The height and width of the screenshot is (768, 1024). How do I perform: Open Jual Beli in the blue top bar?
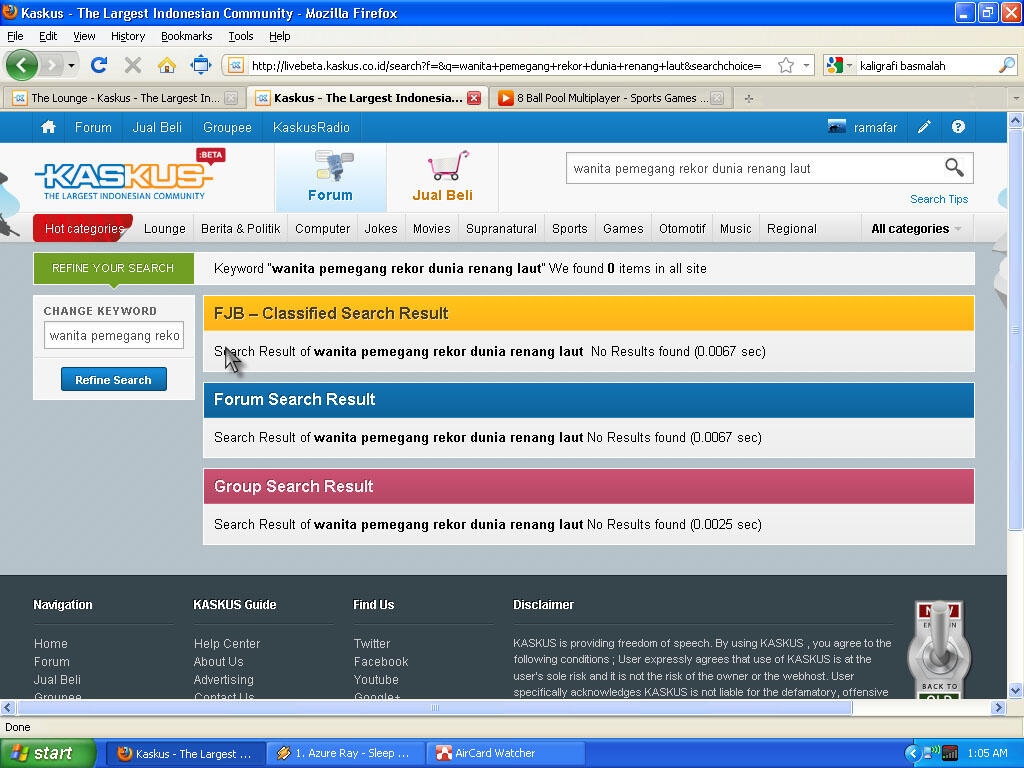point(157,127)
